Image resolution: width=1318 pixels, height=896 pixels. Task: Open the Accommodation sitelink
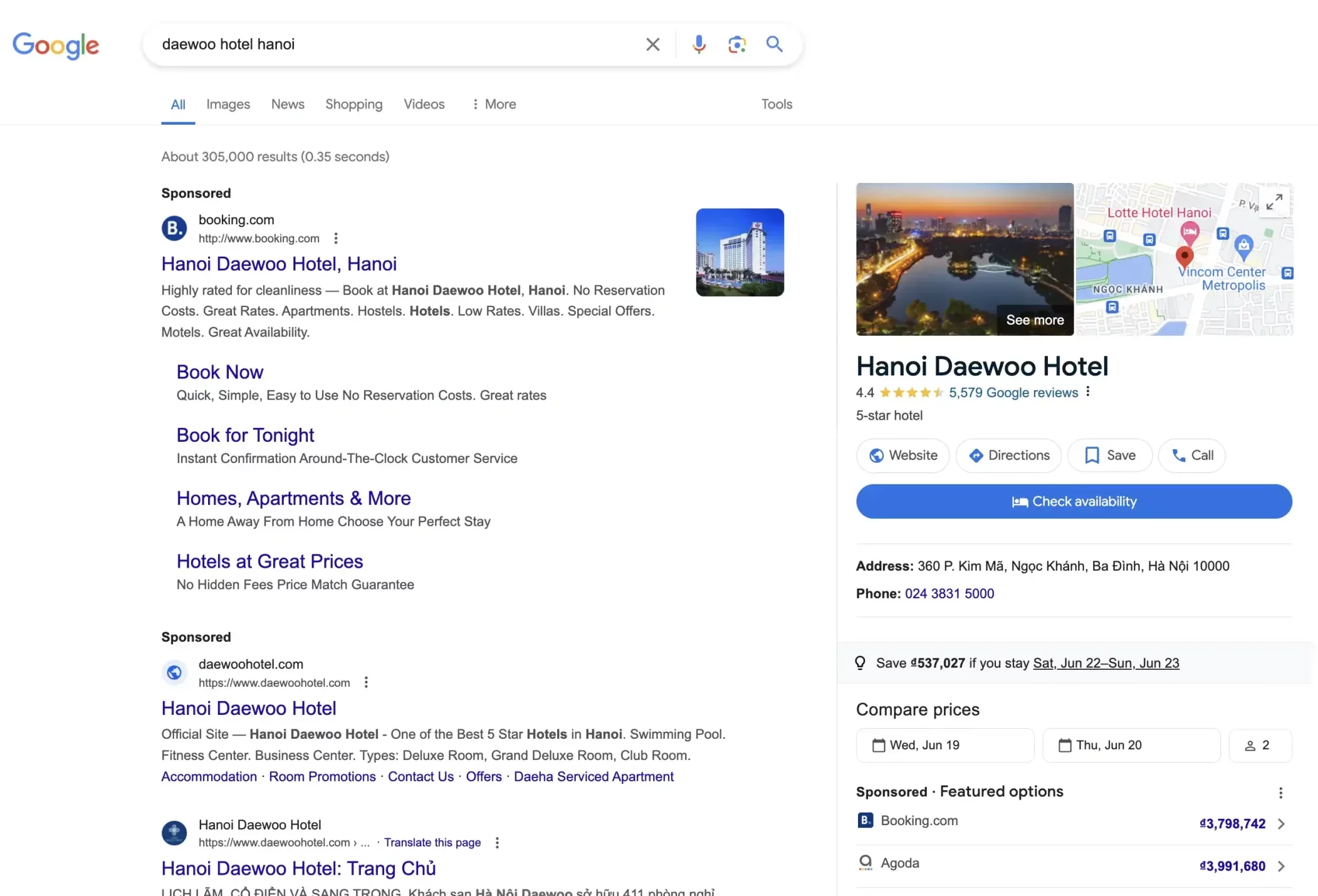click(x=209, y=776)
